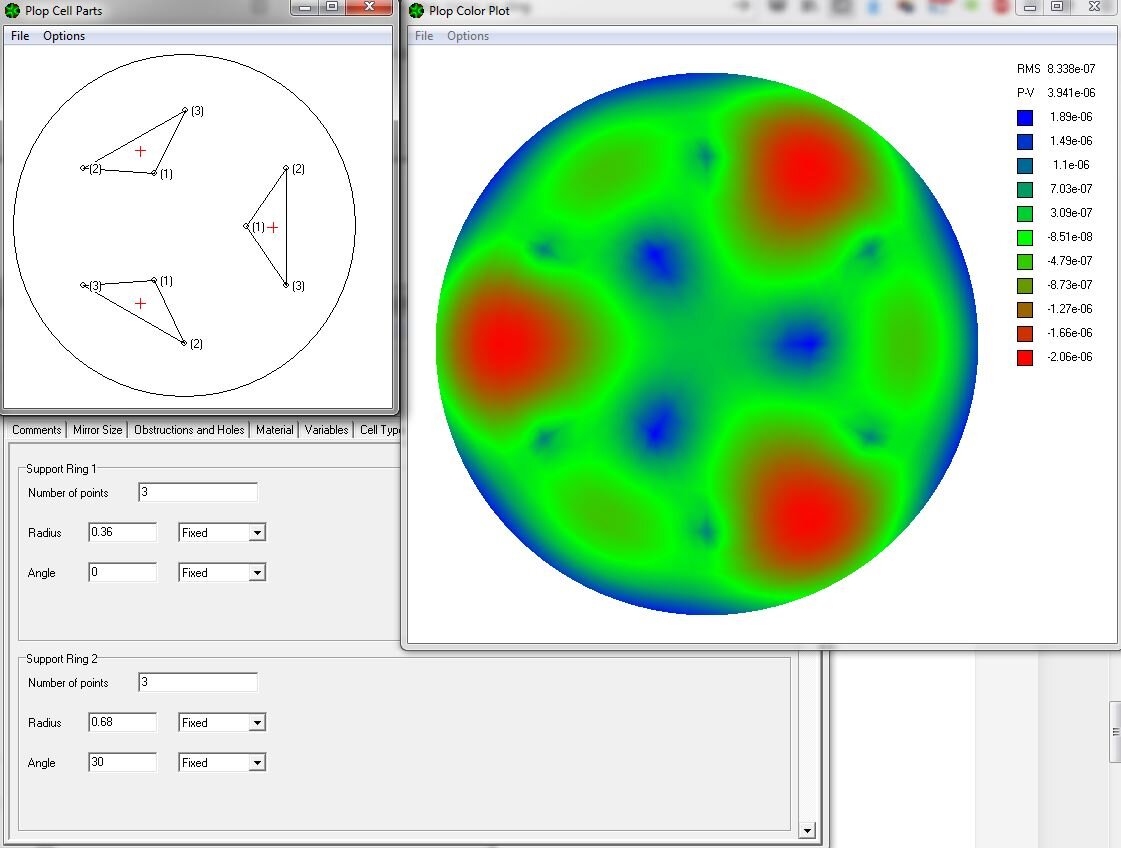
Task: Click Support Ring 1 Angle field showing 0
Action: click(x=122, y=572)
